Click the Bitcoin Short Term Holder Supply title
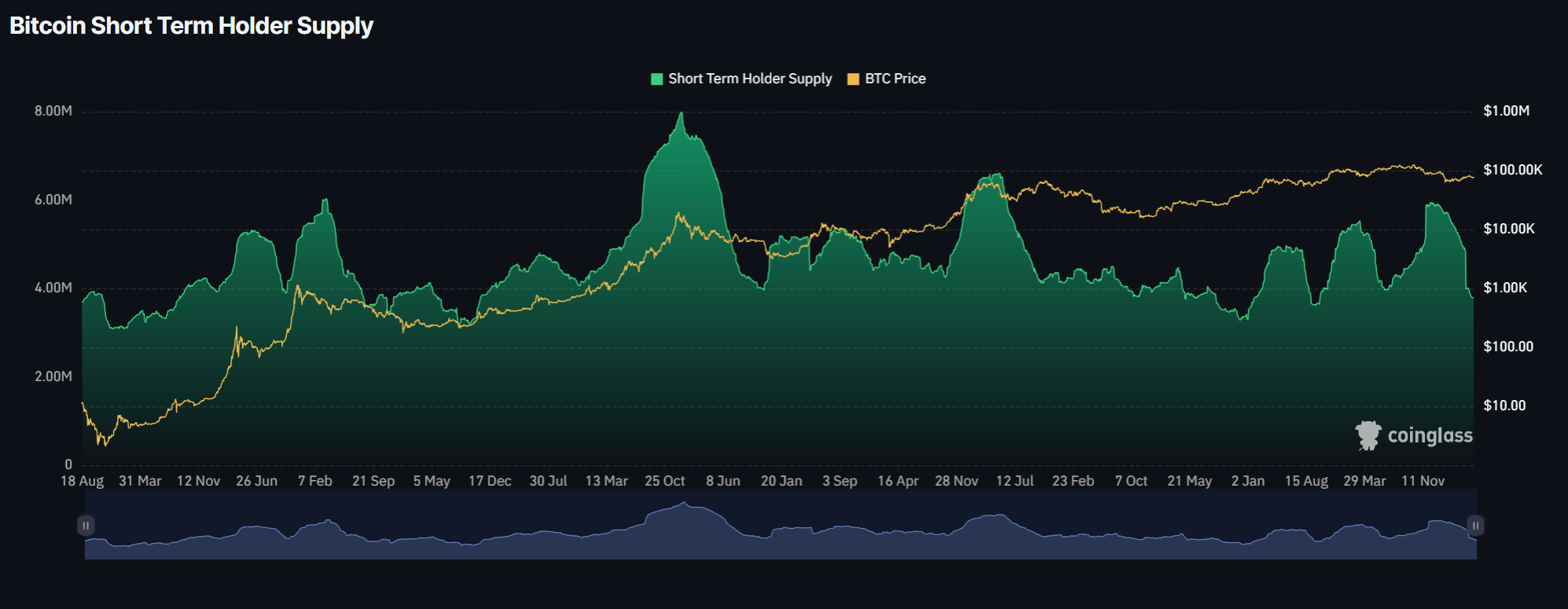Image resolution: width=1568 pixels, height=609 pixels. coord(191,26)
